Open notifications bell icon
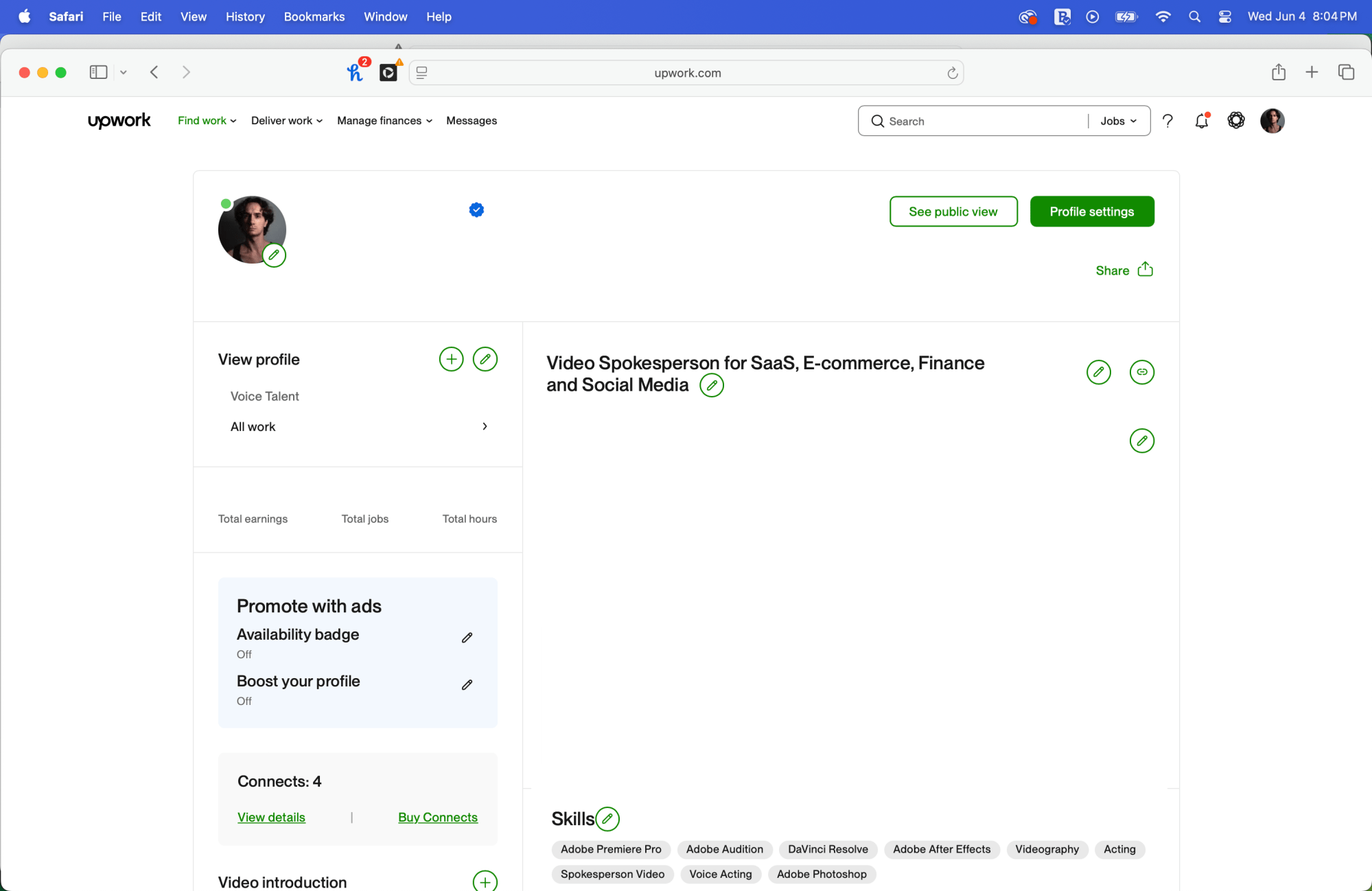Screen dimensions: 1372x891 1201,121
